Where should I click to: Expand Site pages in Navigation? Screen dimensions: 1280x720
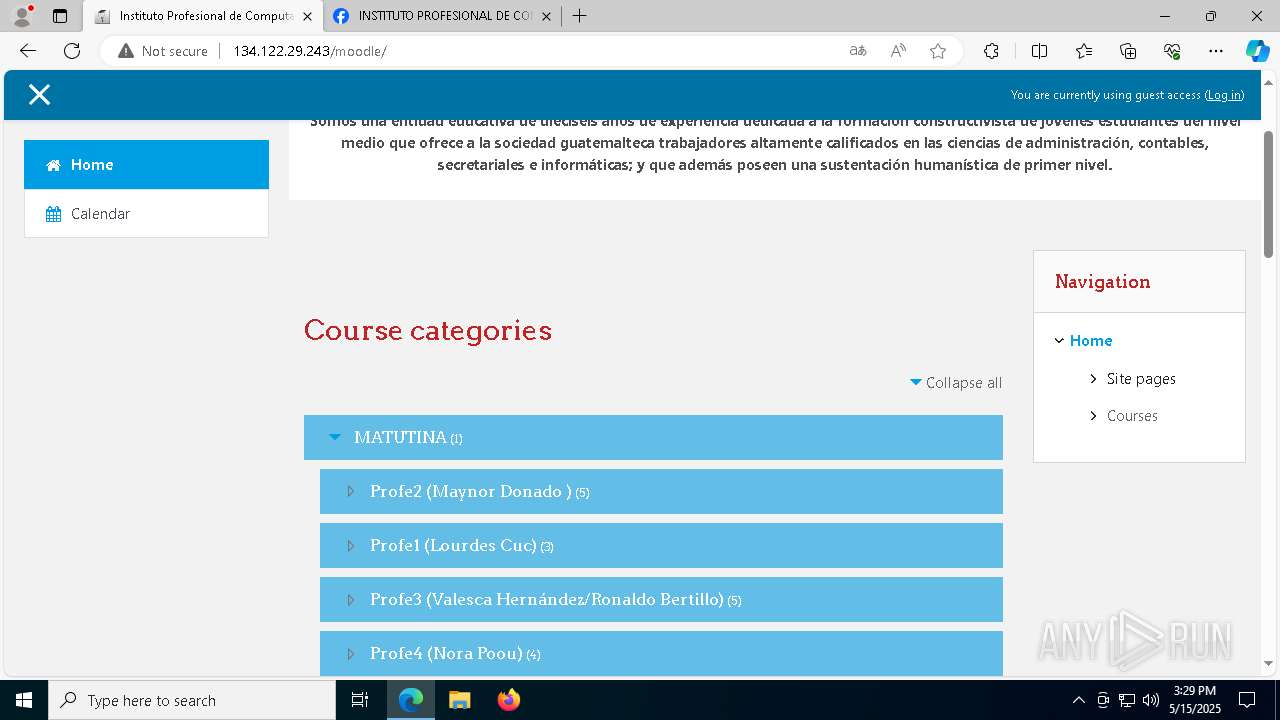(x=1093, y=379)
